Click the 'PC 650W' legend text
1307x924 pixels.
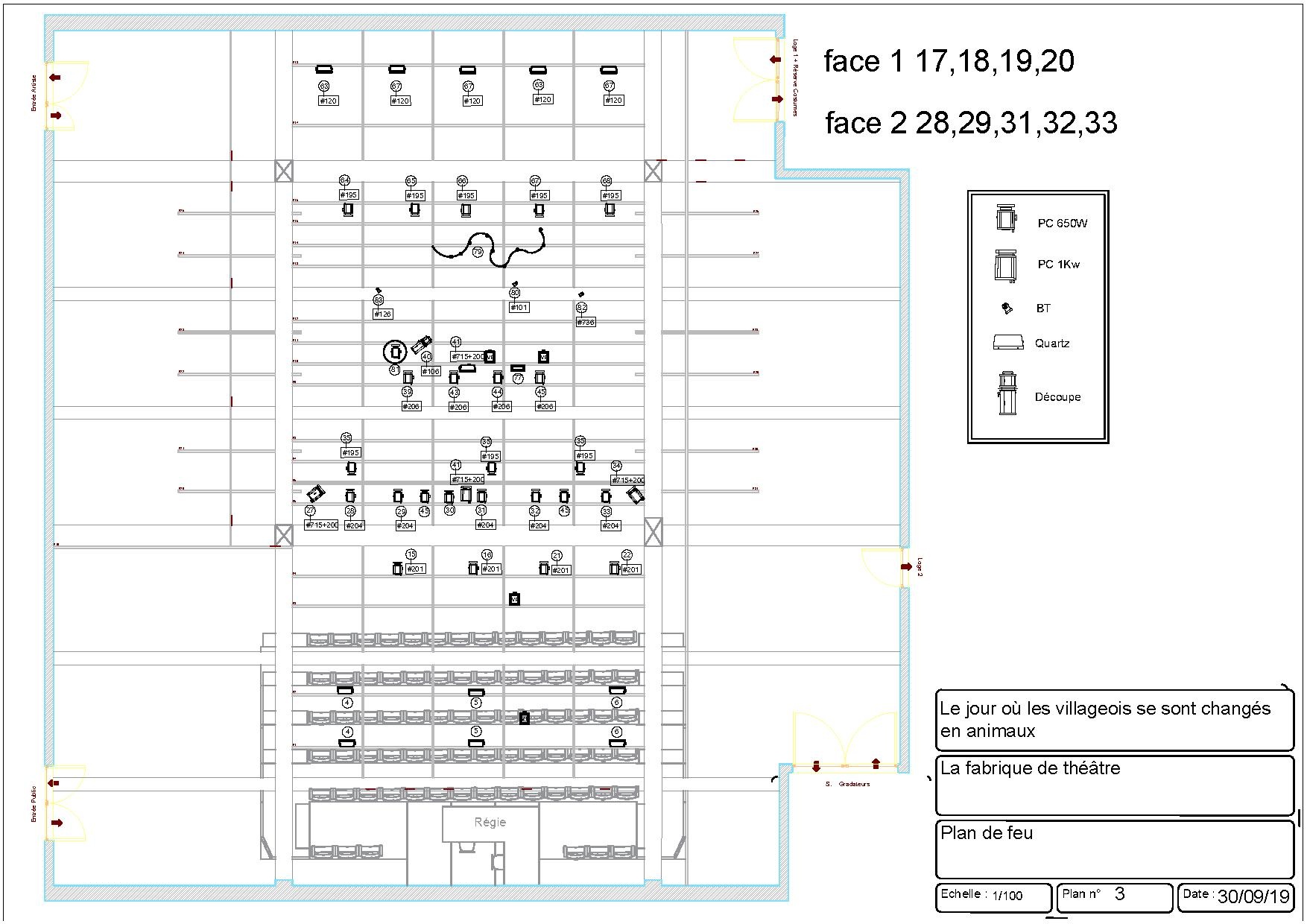coord(1063,224)
